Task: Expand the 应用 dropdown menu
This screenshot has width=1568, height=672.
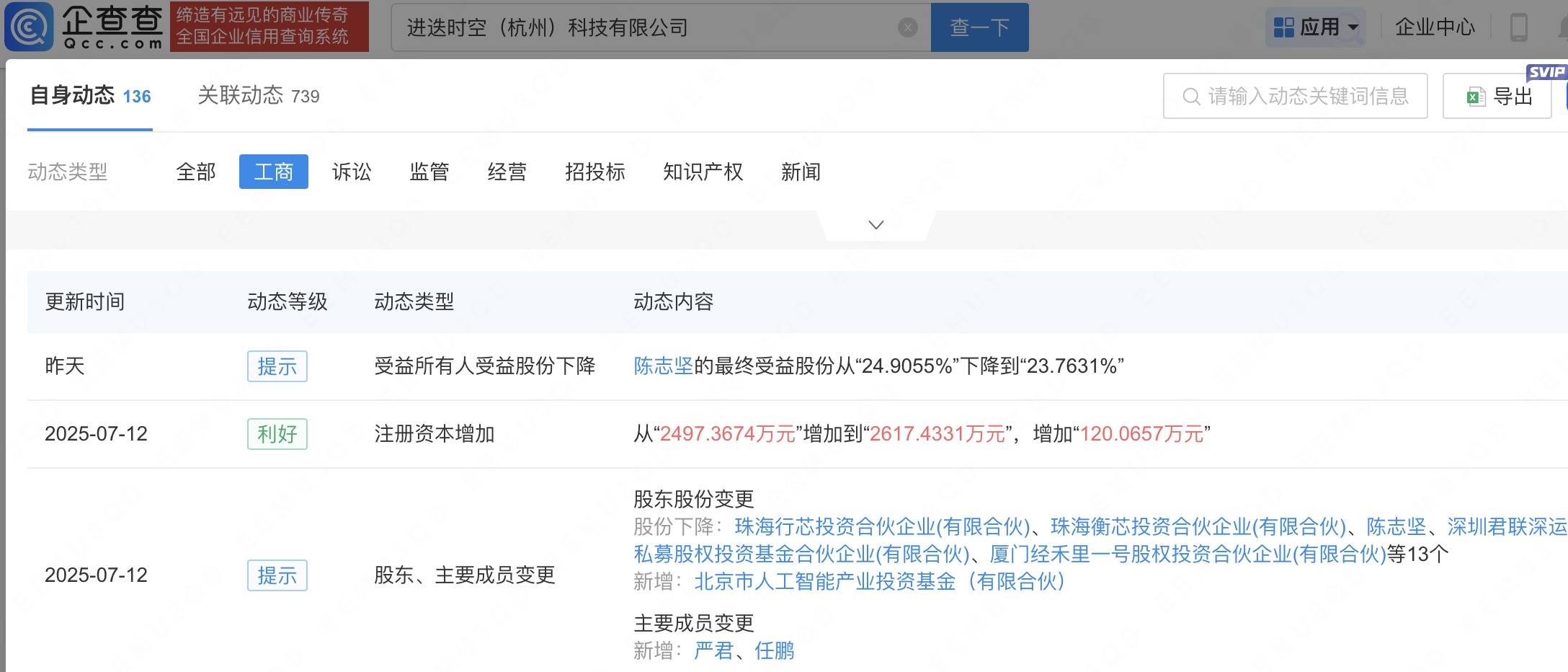Action: (x=1315, y=27)
